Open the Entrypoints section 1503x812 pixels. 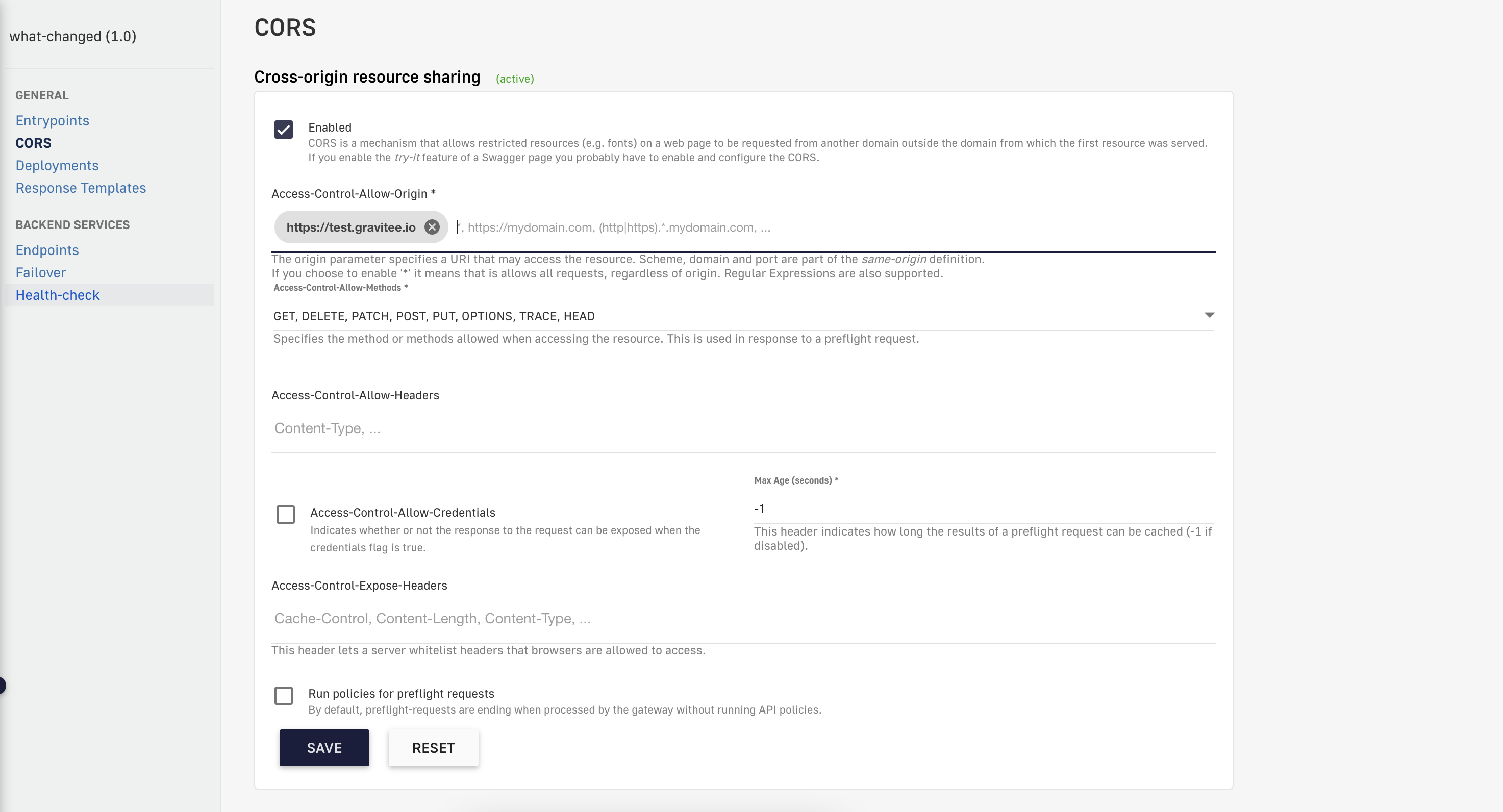coord(52,121)
